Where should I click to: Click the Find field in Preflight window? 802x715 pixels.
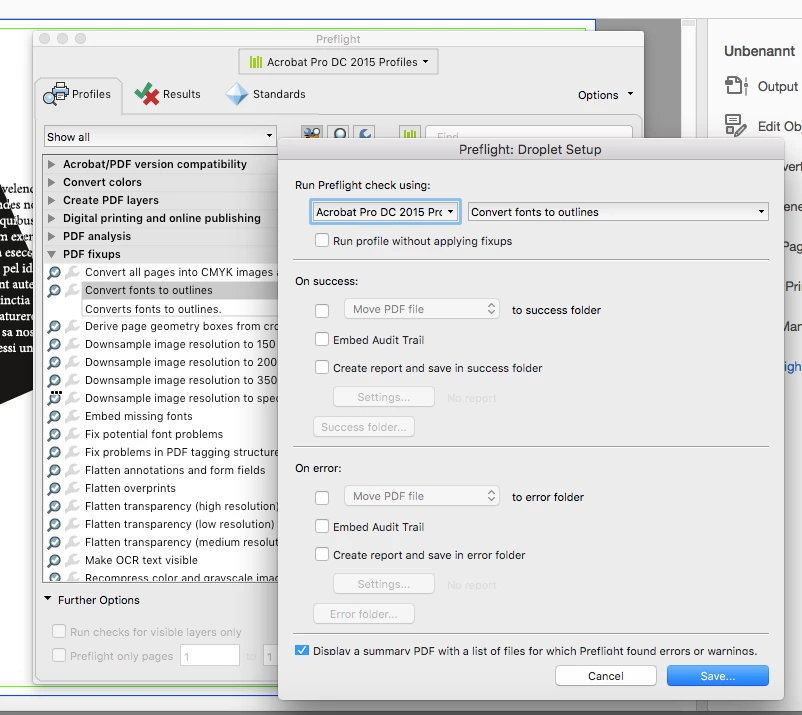tap(529, 133)
